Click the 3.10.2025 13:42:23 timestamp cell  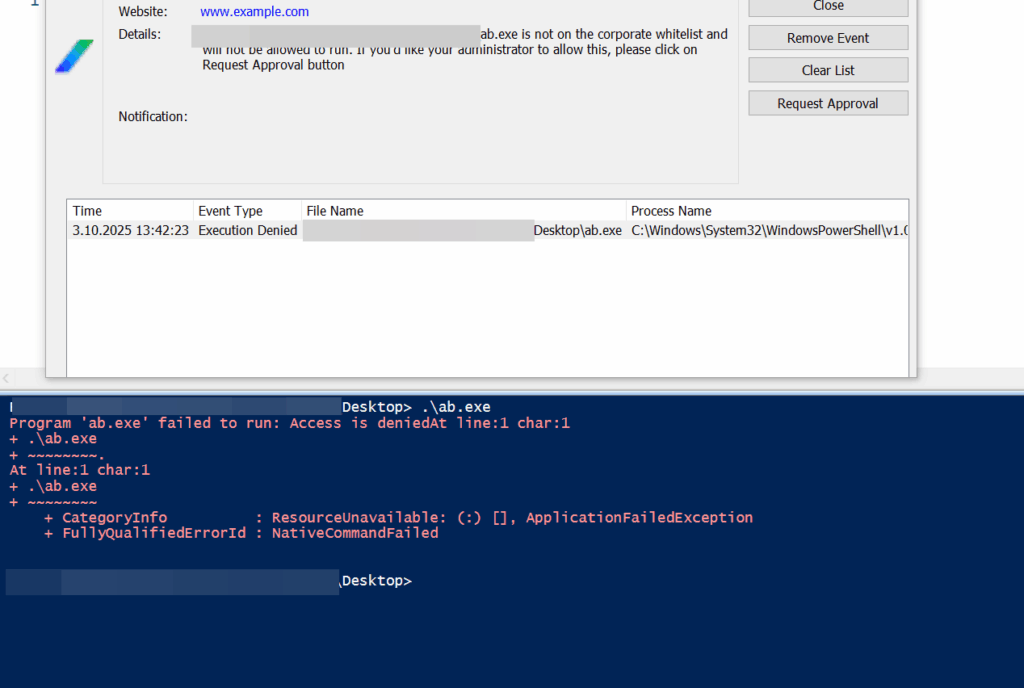130,230
